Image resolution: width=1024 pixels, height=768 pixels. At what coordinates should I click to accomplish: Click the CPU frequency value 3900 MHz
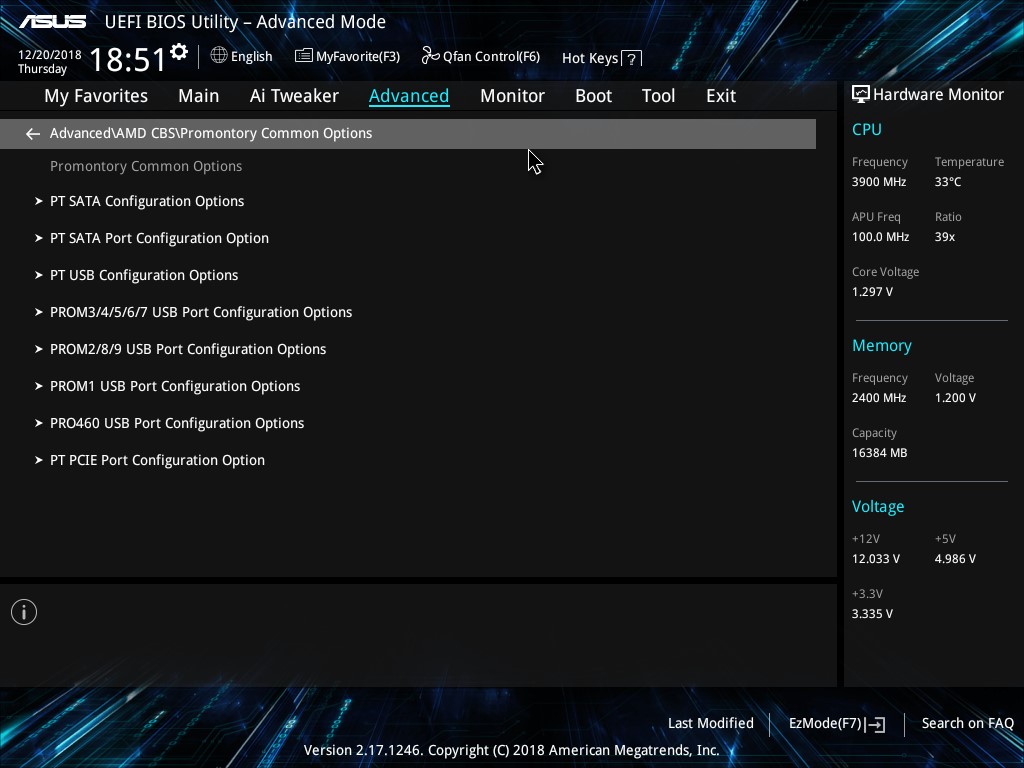point(878,182)
